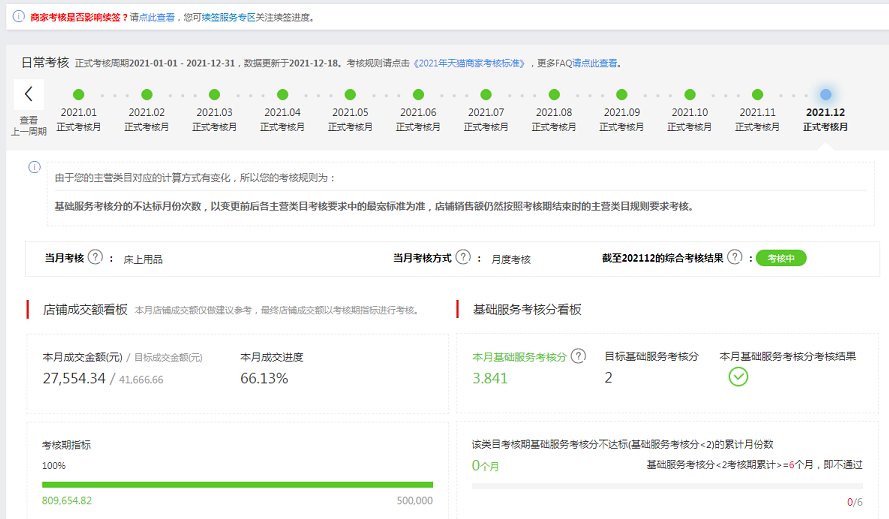Image resolution: width=889 pixels, height=519 pixels.
Task: Select the 2021.02 month marker
Action: (x=147, y=95)
